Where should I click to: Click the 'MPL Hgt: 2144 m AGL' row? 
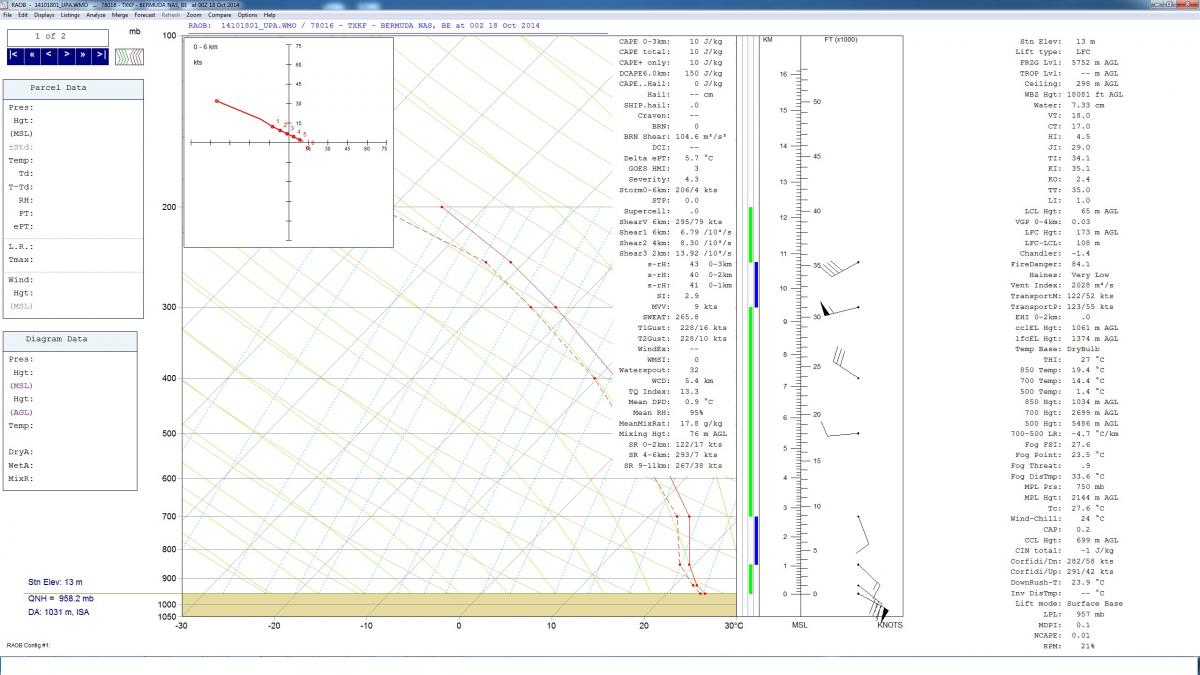[x=1073, y=497]
